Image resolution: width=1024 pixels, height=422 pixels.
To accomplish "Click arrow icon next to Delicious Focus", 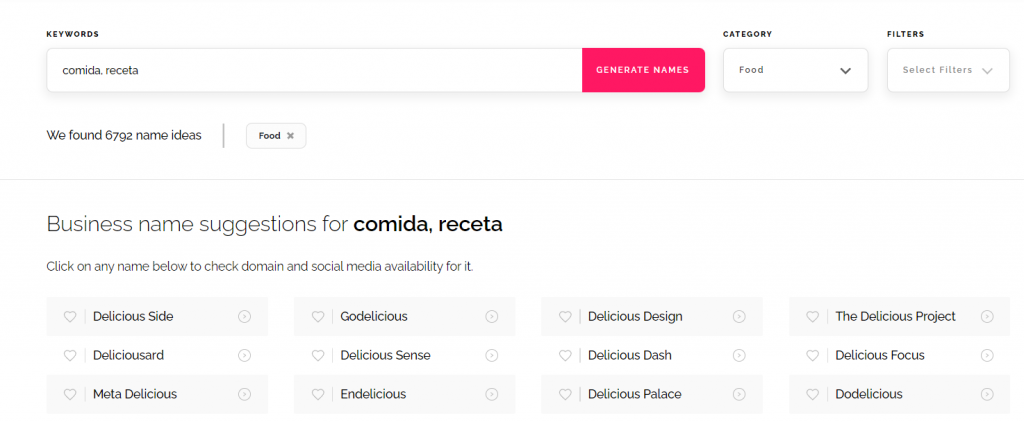I will [987, 355].
